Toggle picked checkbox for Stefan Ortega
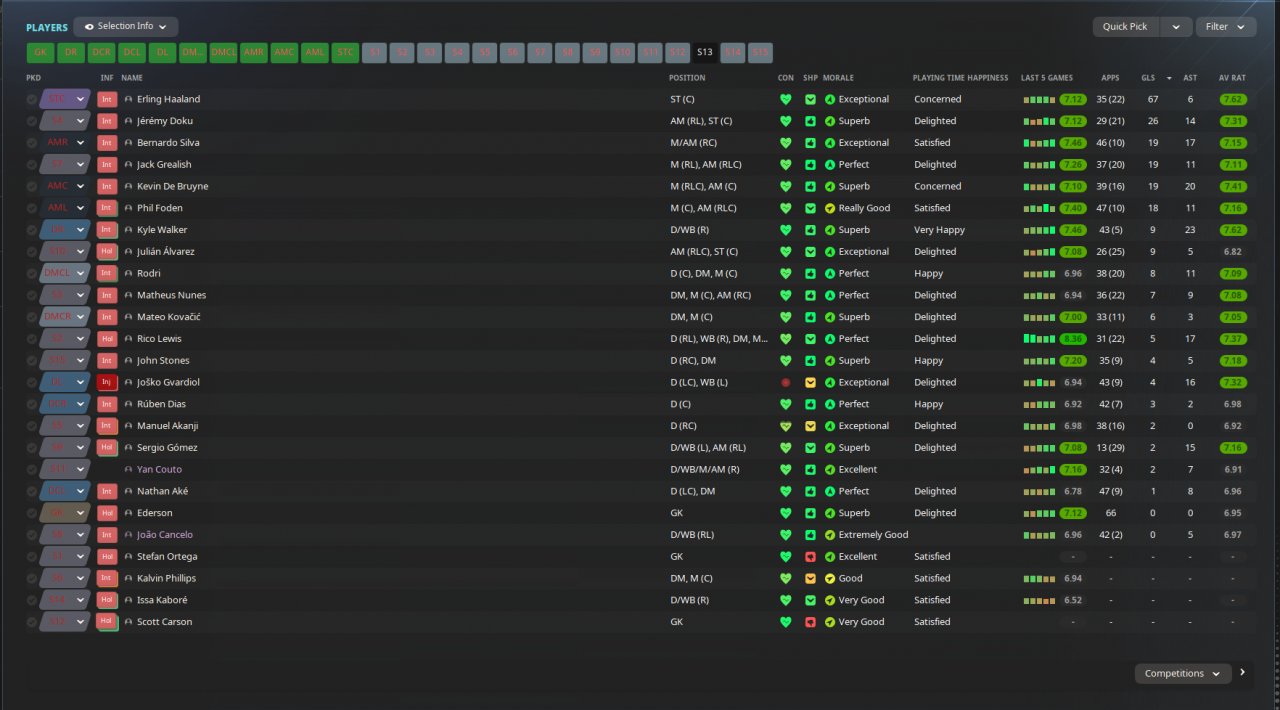This screenshot has width=1280, height=710. (32, 556)
